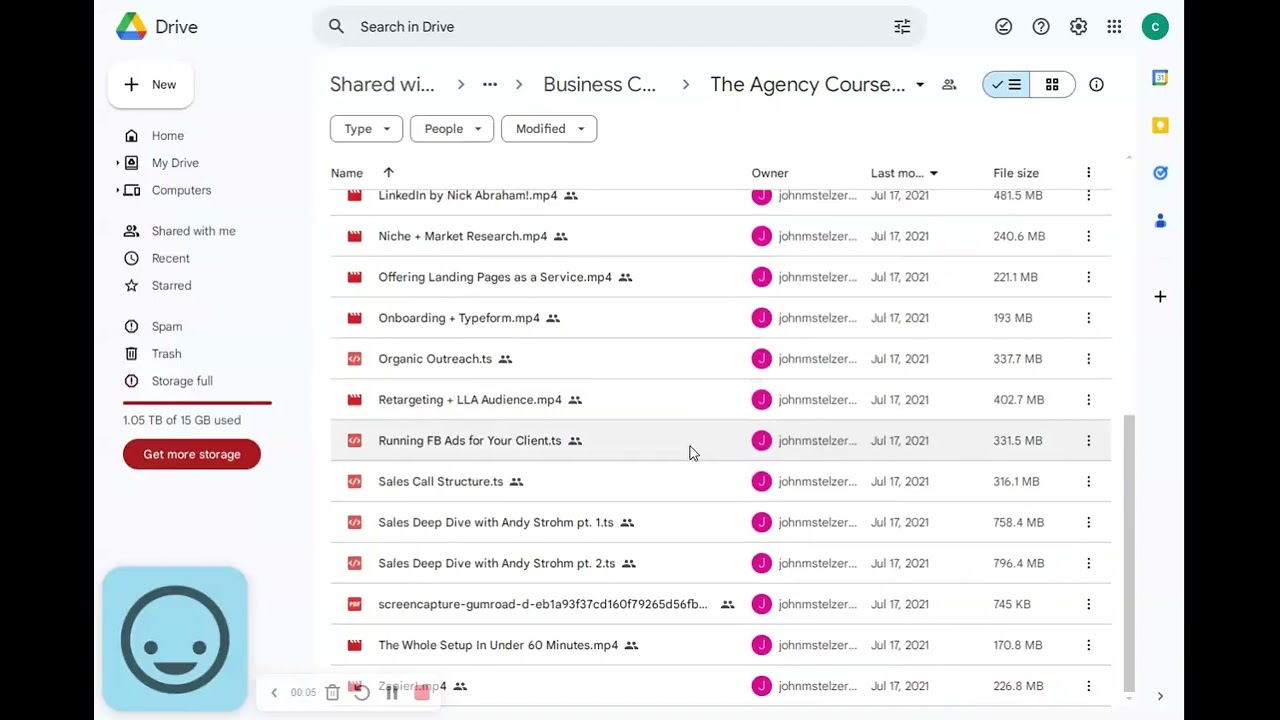
Task: Click the video icon of Onboarding + Typeform.mp4
Action: 354,318
